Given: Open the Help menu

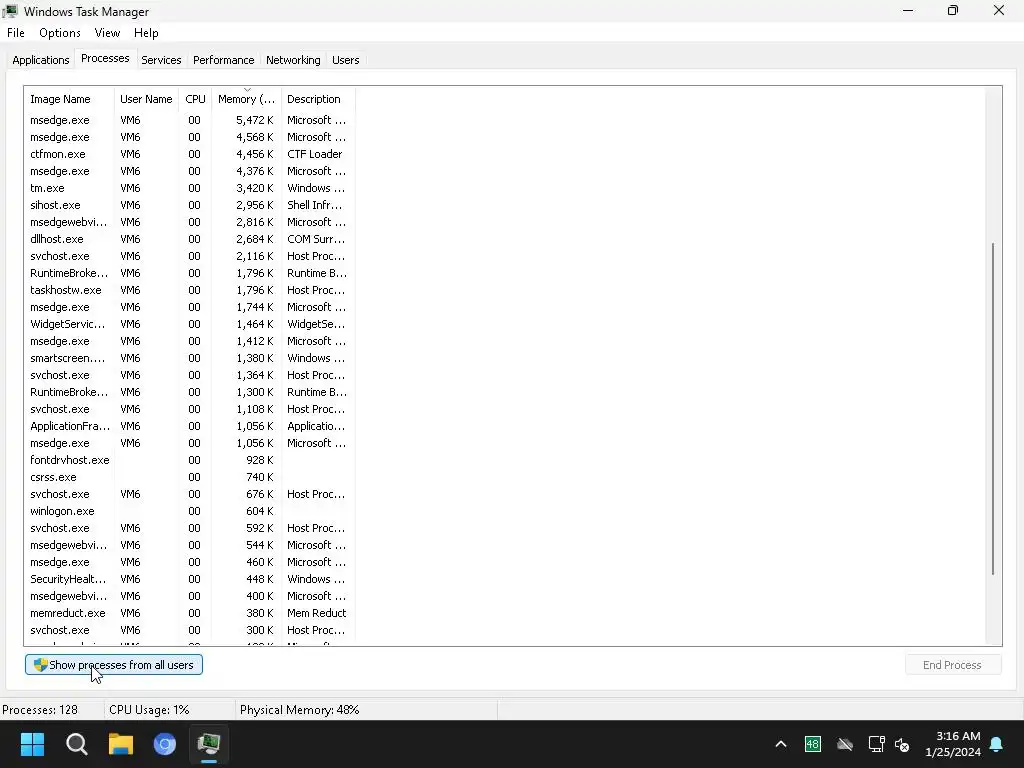Looking at the screenshot, I should [146, 33].
